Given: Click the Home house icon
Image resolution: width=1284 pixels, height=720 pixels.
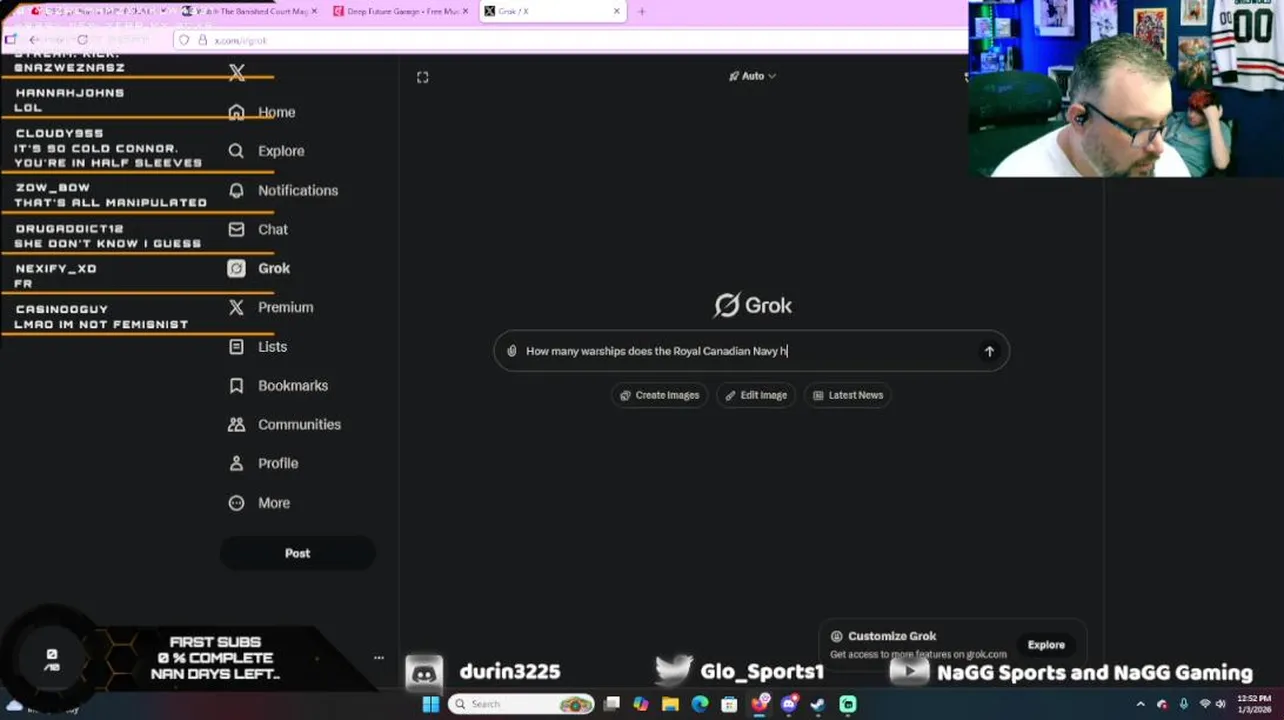Looking at the screenshot, I should click(x=236, y=112).
